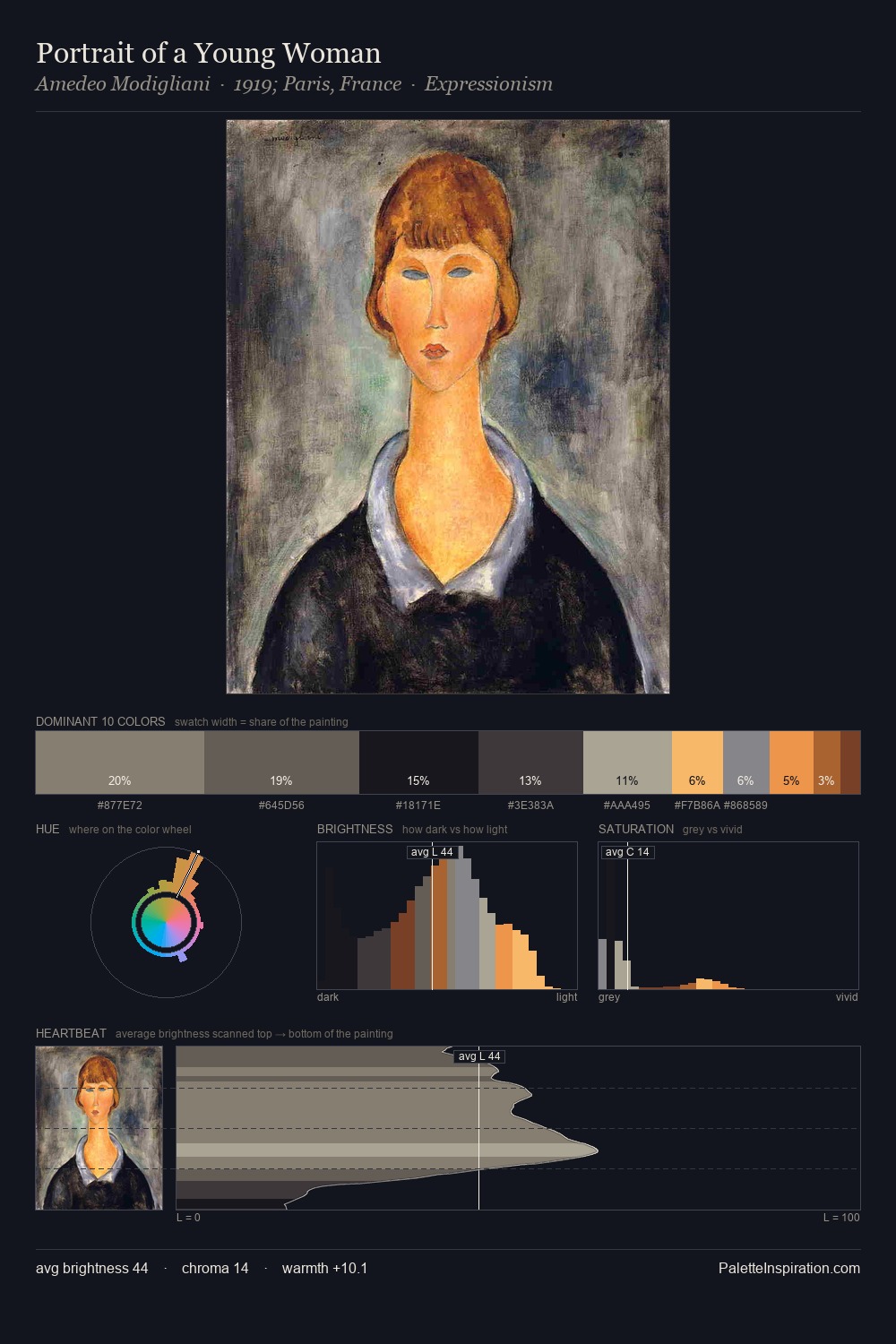Click the 'vivid' axis label
Screen dimensions: 896x1344
[x=847, y=997]
